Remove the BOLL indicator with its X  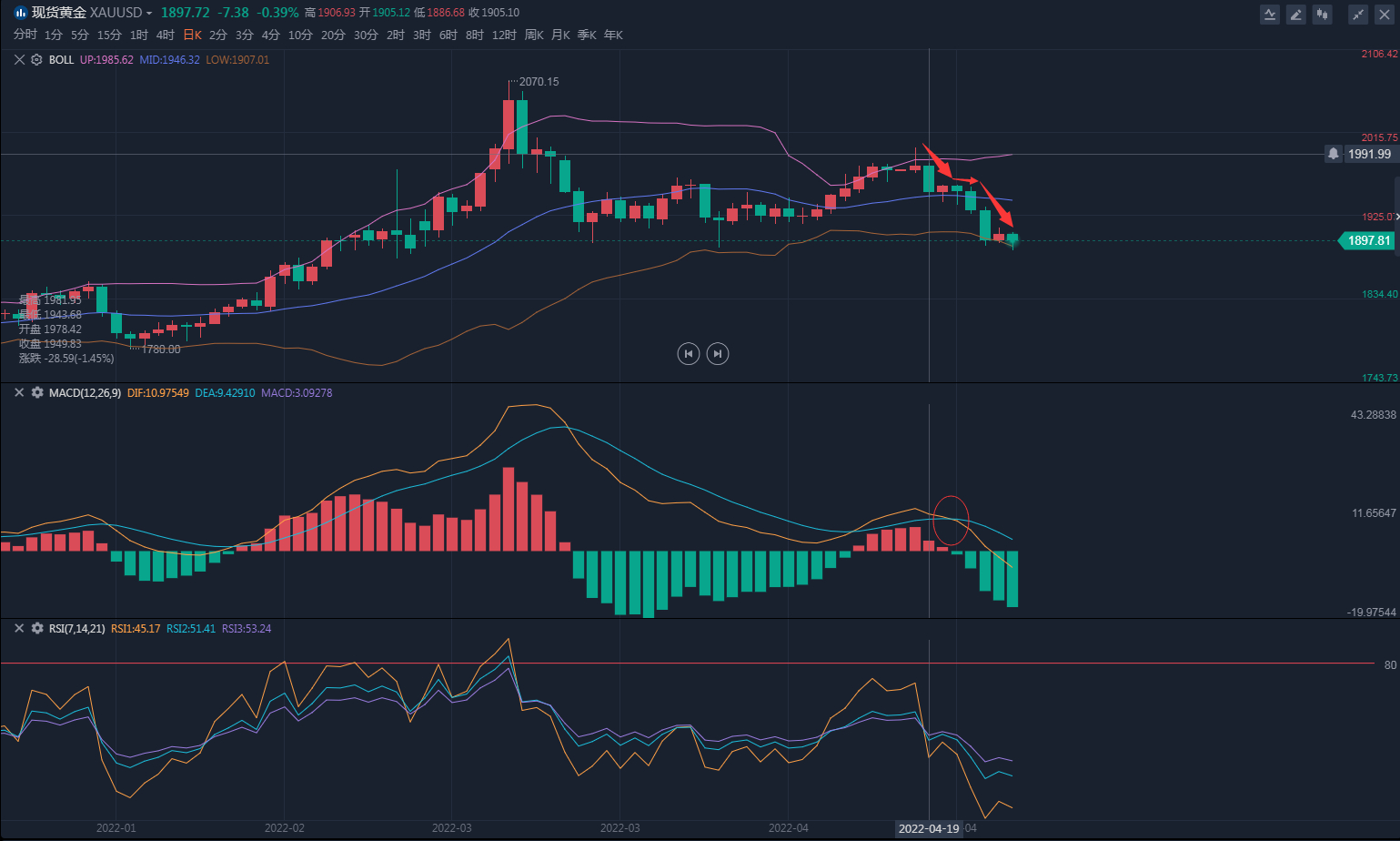pyautogui.click(x=19, y=59)
